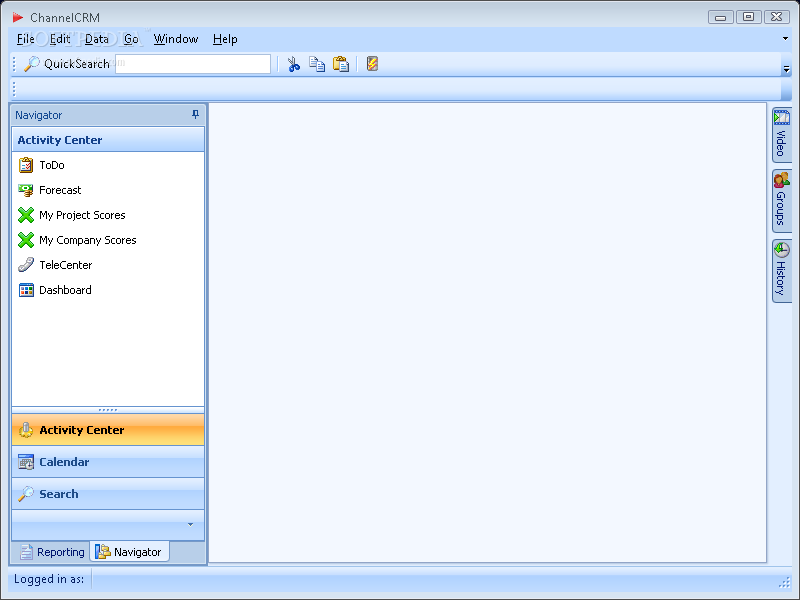Open the toolbar overflow options arrow

(x=786, y=69)
